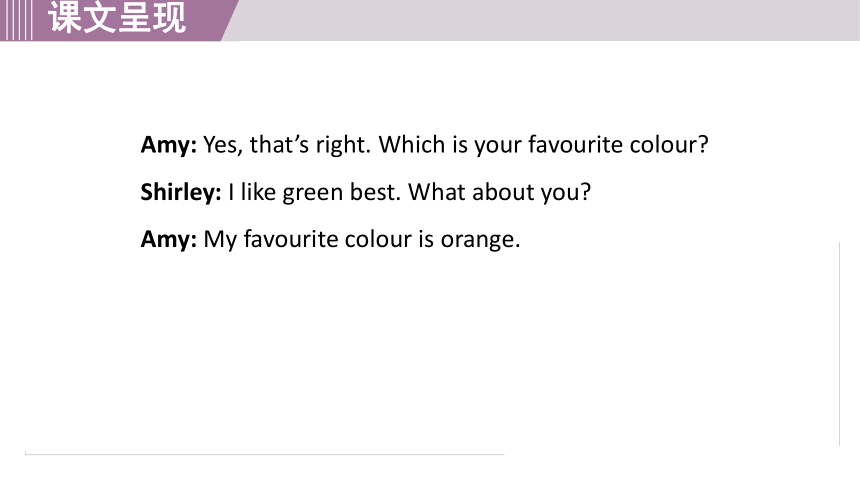Click the word 'My' in the last line
Image resolution: width=860 pixels, height=484 pixels.
coord(220,241)
